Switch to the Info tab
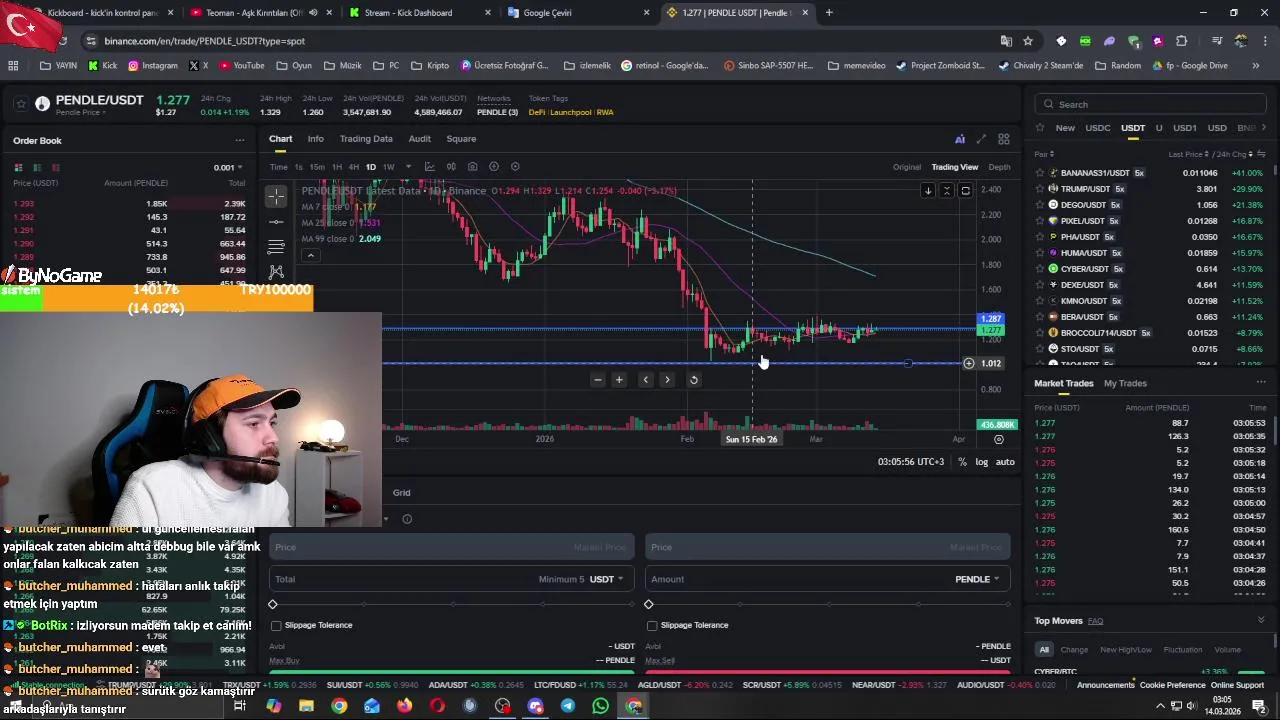The height and width of the screenshot is (720, 1280). tap(316, 139)
